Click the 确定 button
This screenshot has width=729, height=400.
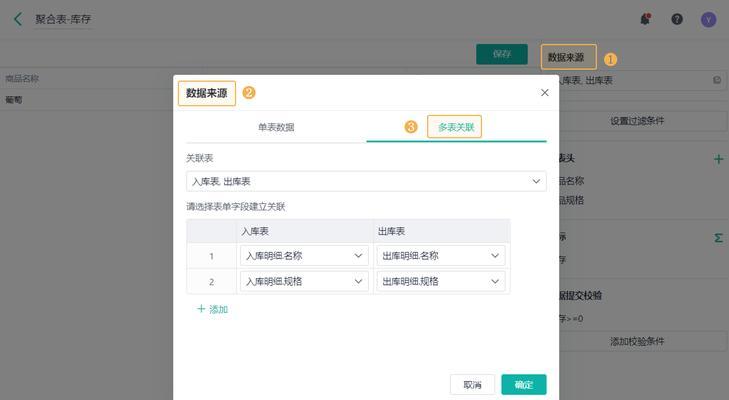pyautogui.click(x=524, y=385)
